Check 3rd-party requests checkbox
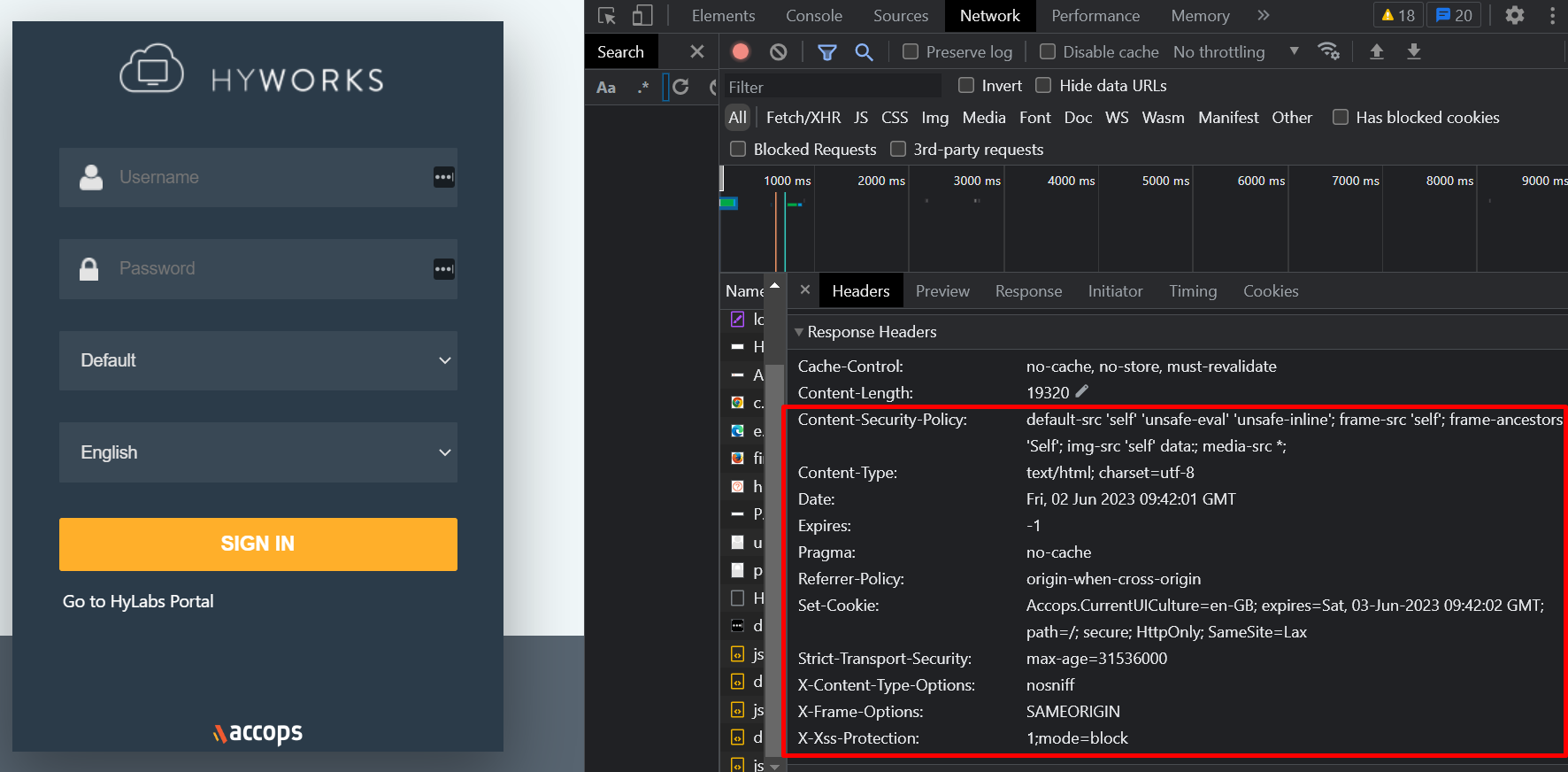Image resolution: width=1568 pixels, height=772 pixels. [x=898, y=149]
